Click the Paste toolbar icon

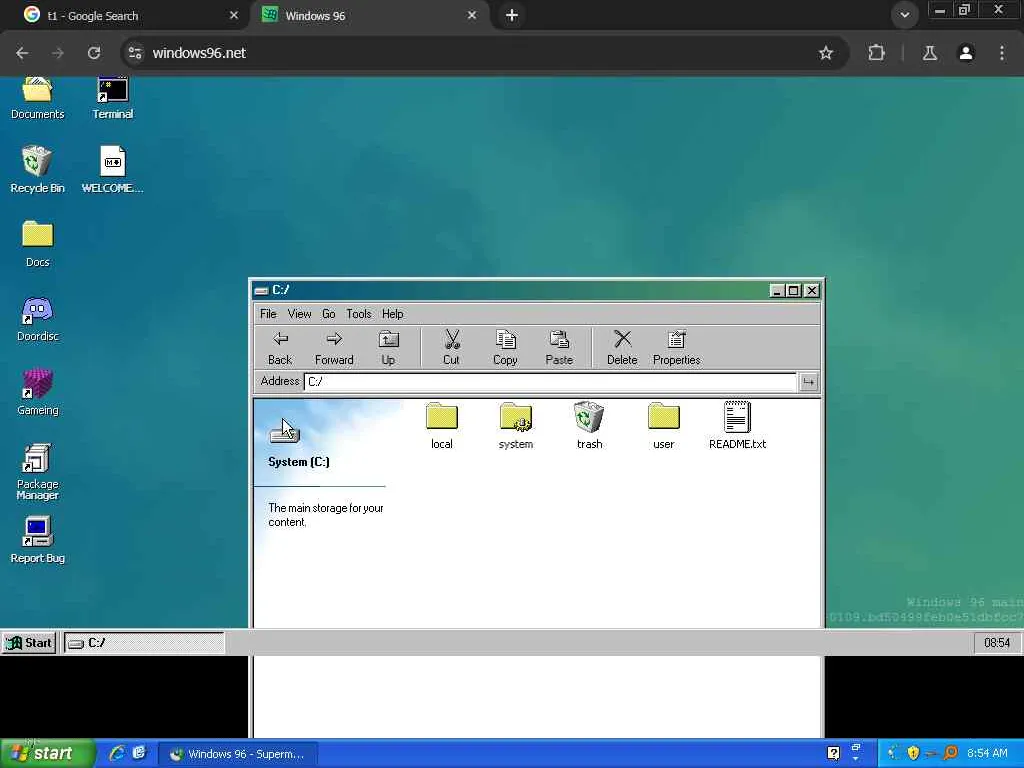point(559,348)
